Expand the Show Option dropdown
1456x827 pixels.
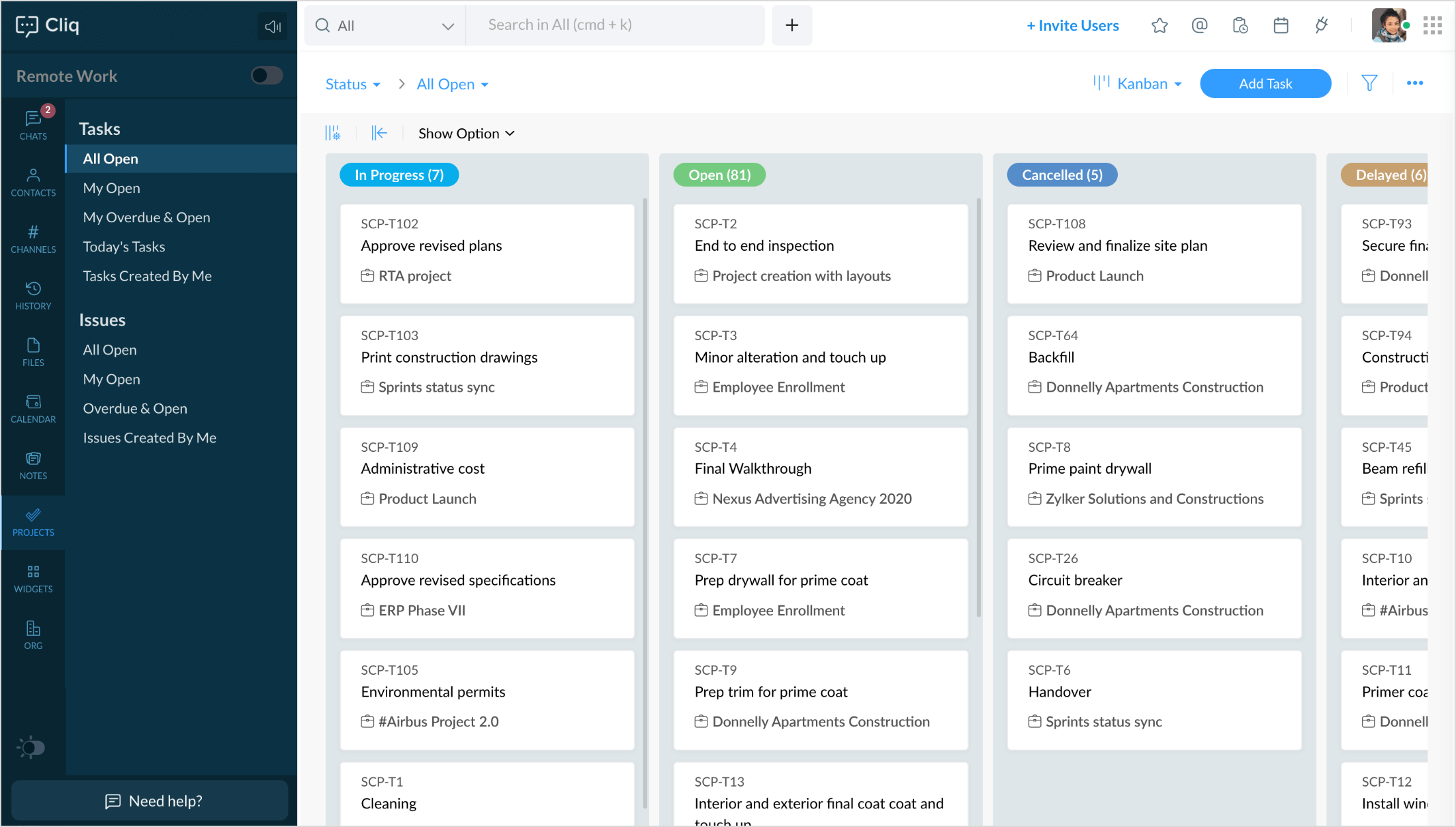coord(467,134)
